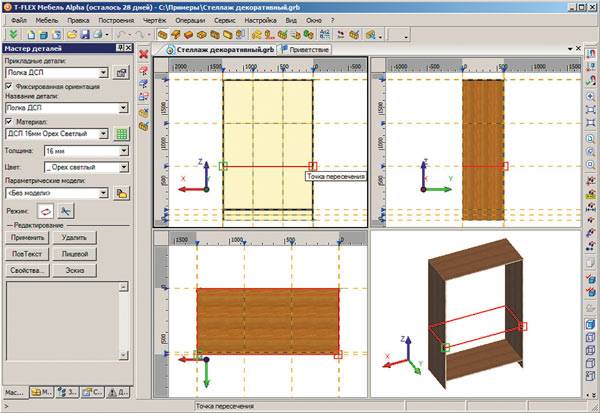Click the green double-chevron icon starting the toolbar
Image resolution: width=600 pixels, height=413 pixels.
click(13, 34)
